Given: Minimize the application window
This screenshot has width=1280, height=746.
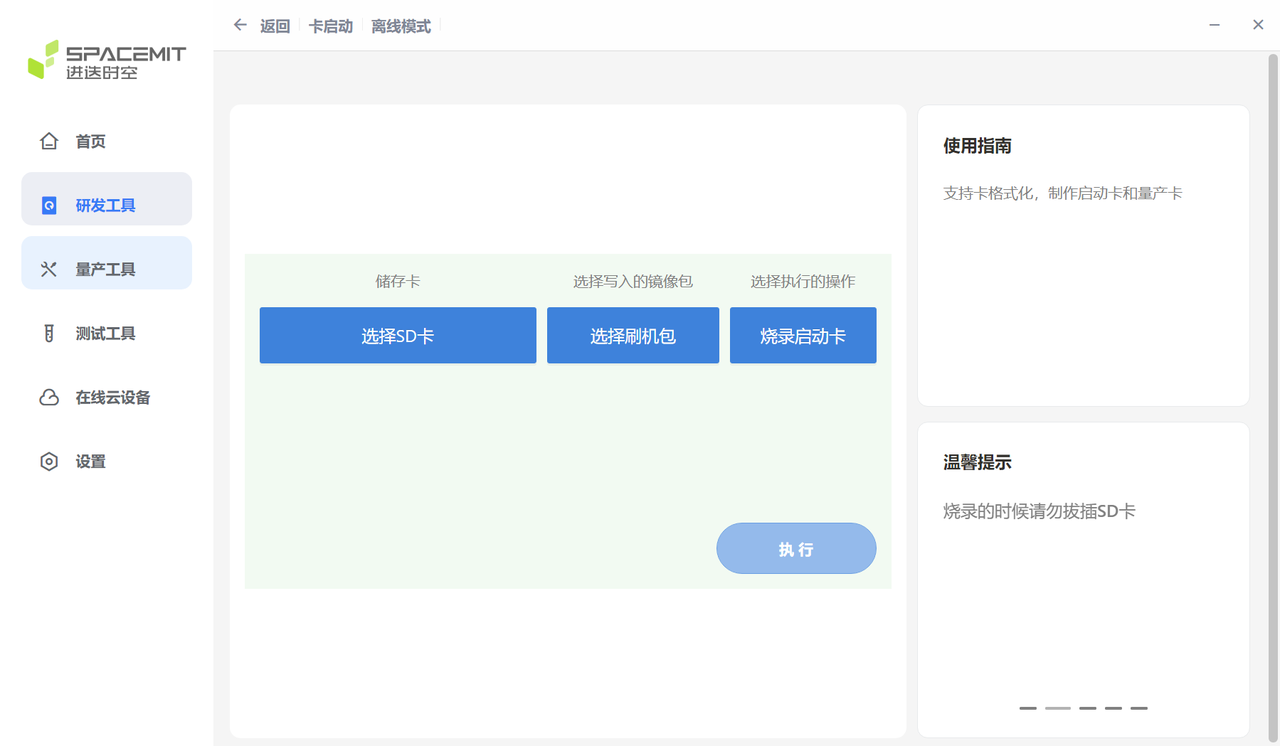Looking at the screenshot, I should pos(1213,24).
